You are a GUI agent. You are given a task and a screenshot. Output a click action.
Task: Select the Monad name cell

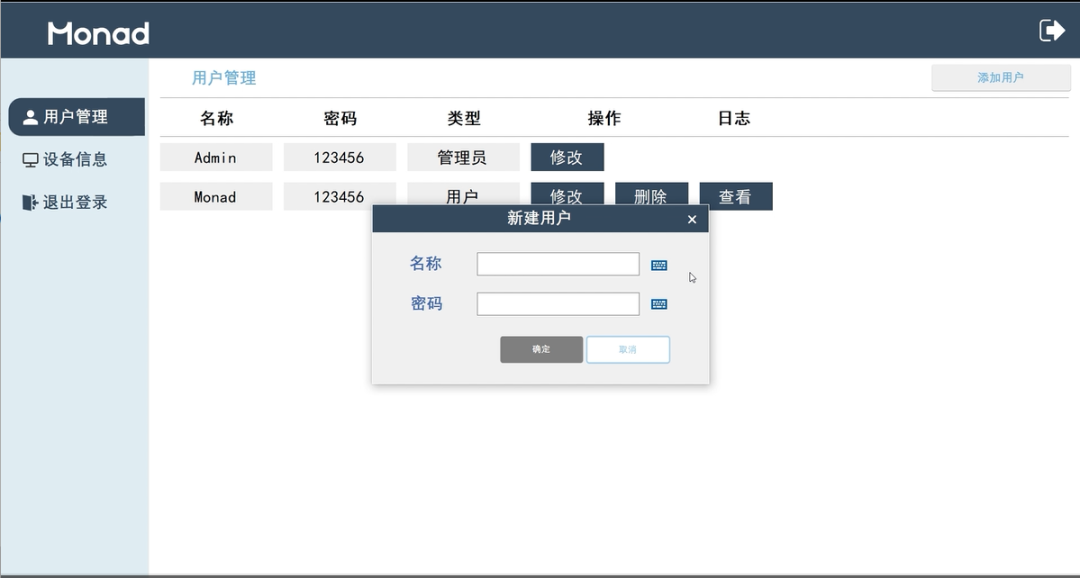pyautogui.click(x=216, y=197)
